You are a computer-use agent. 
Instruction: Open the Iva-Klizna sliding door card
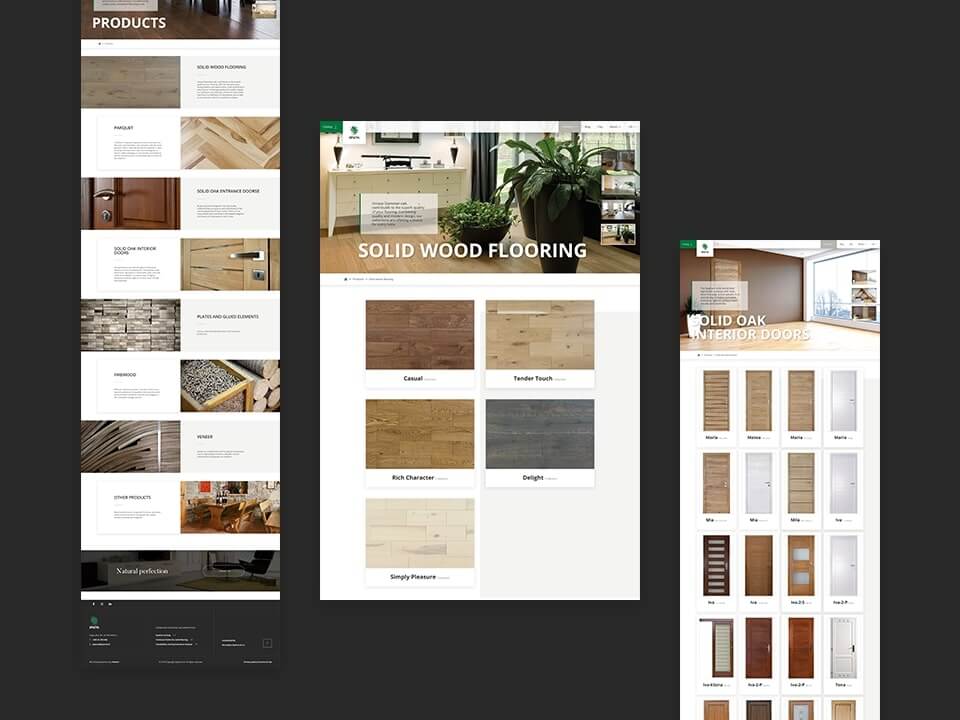pyautogui.click(x=716, y=653)
